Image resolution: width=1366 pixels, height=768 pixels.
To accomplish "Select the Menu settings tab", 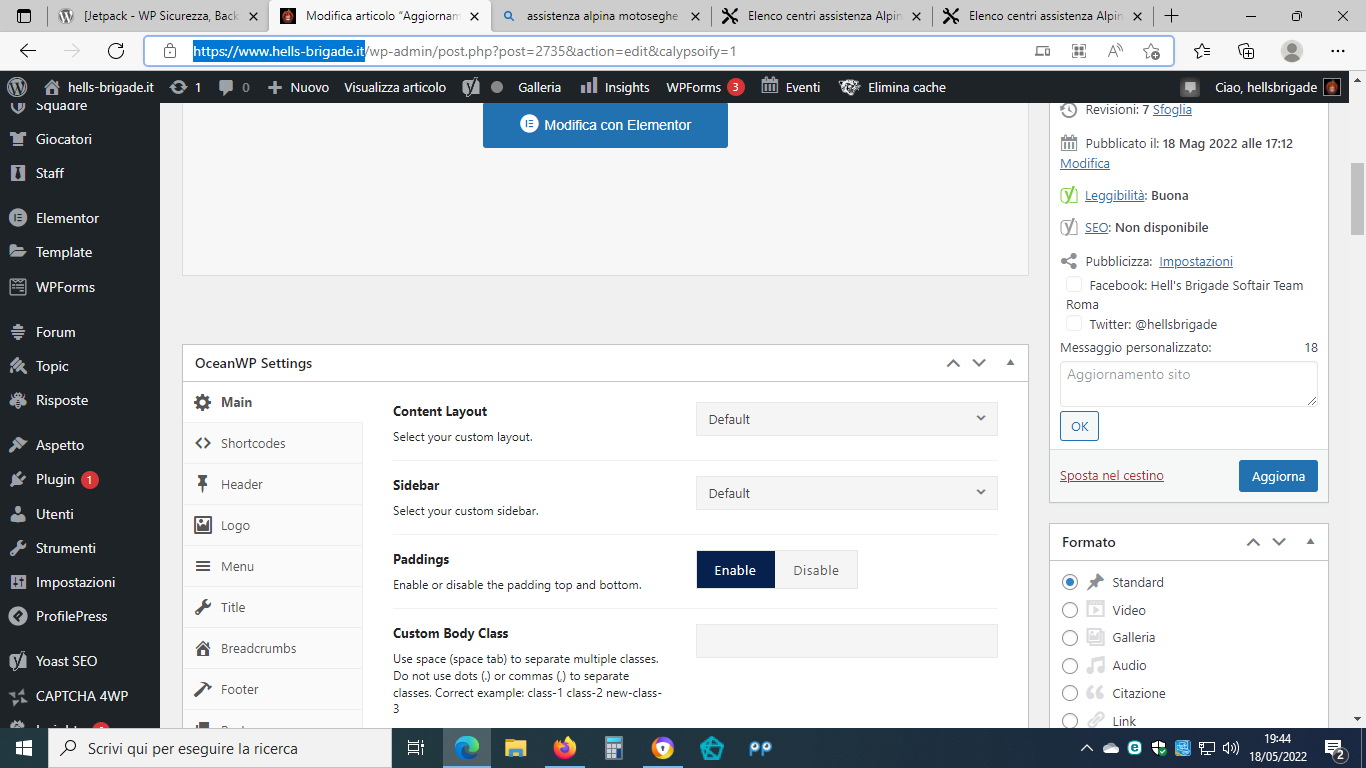I will pos(273,566).
